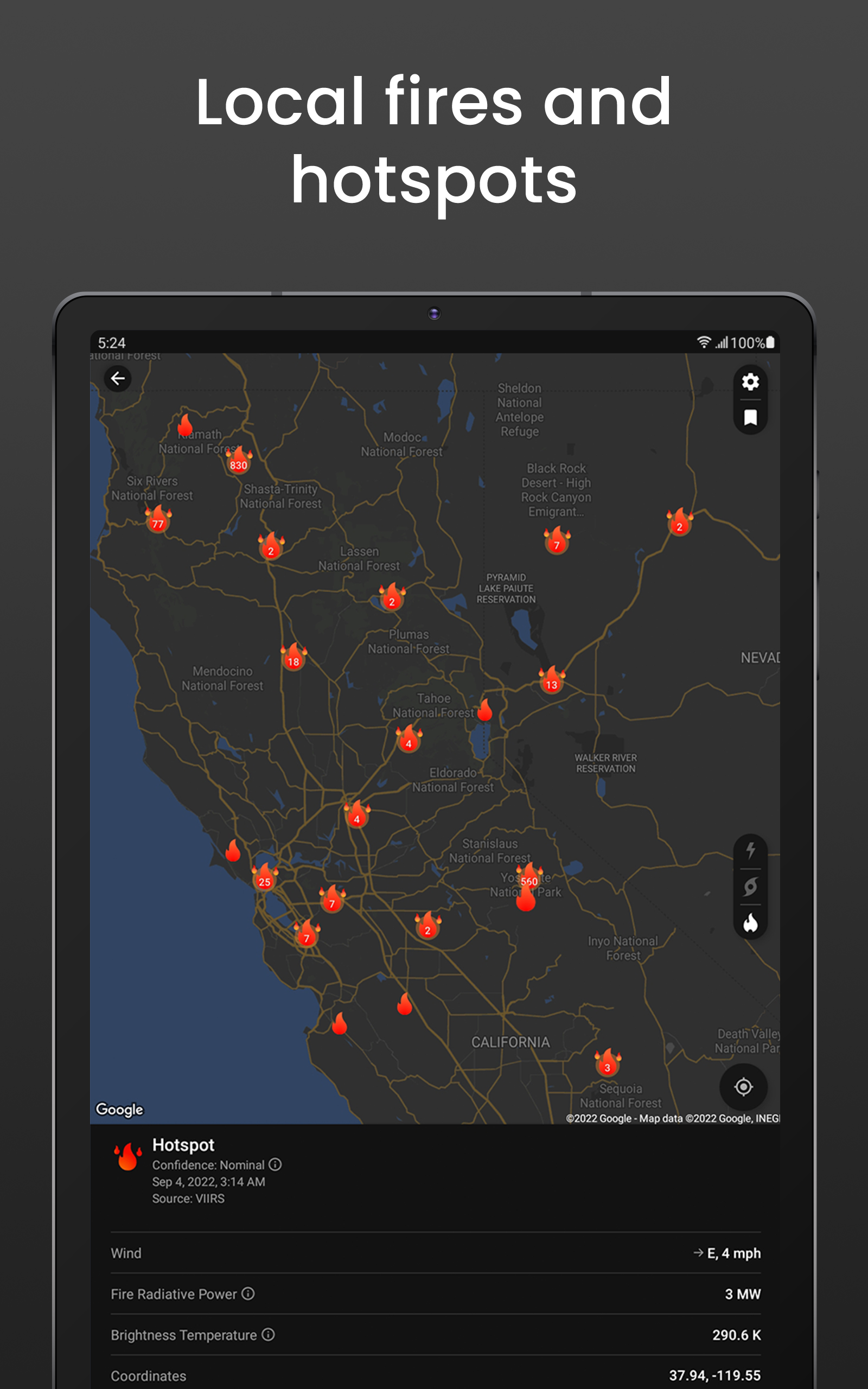Tap the back arrow button
Screen dimensions: 868x1389
(118, 379)
